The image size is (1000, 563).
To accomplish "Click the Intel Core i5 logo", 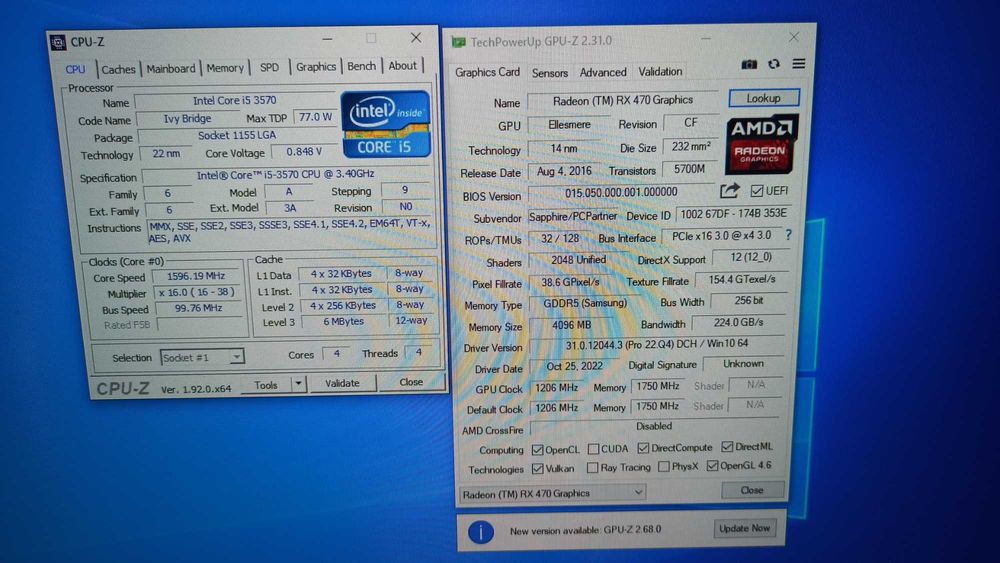I will [385, 124].
